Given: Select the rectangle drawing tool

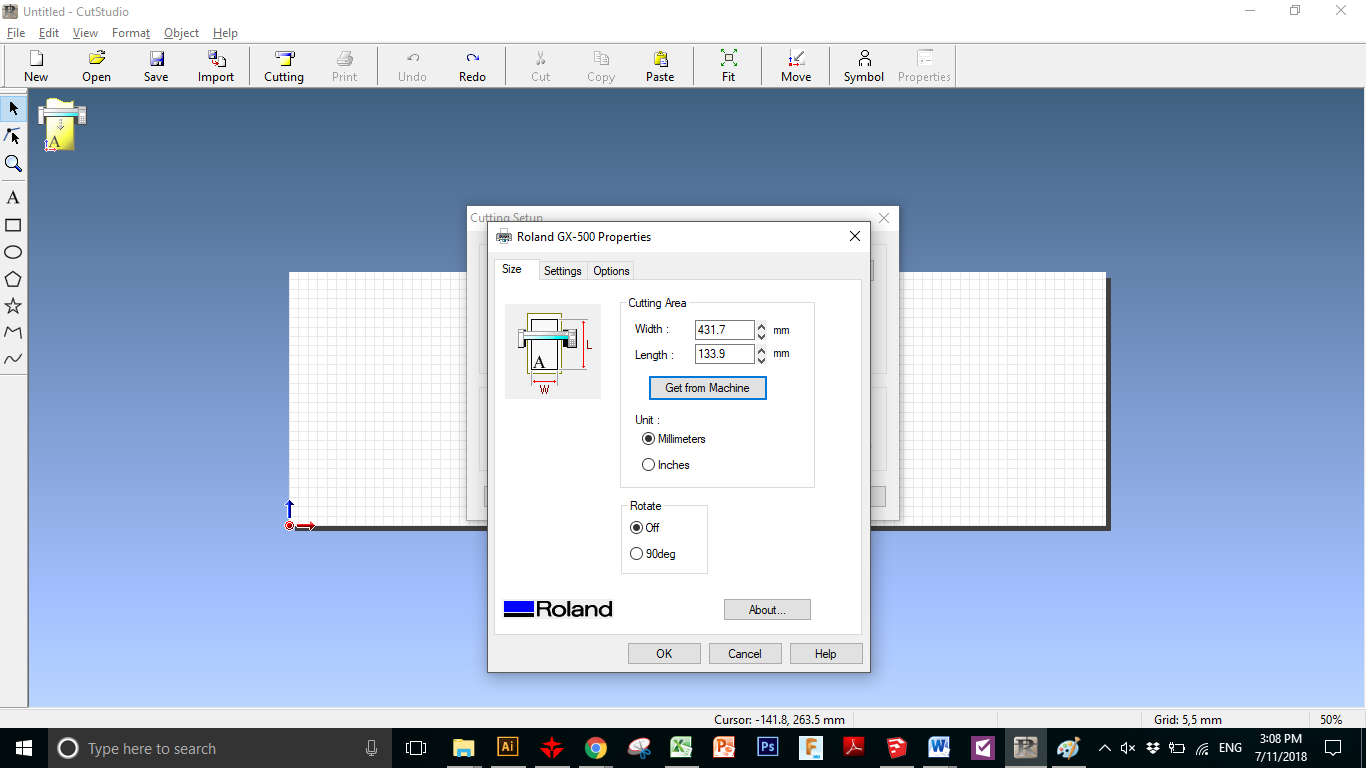Looking at the screenshot, I should [13, 225].
